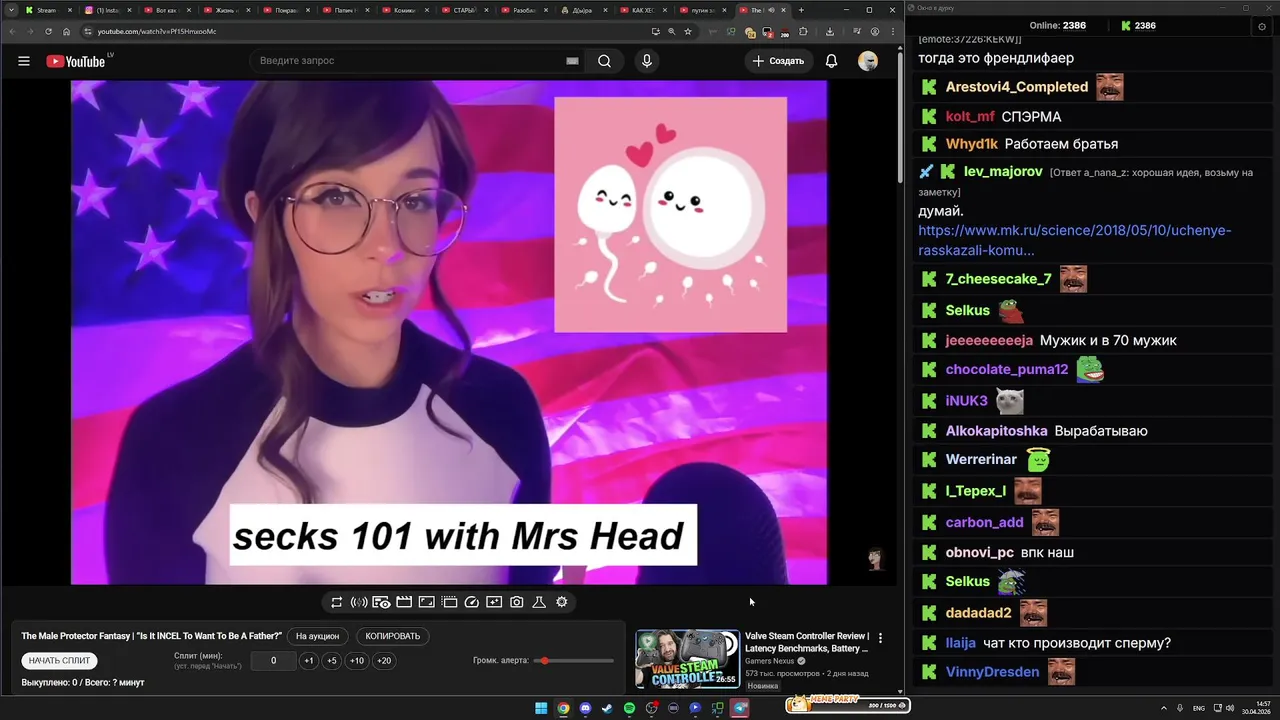Viewport: 1280px width, 720px height.
Task: Open YouTube notifications bell
Action: click(x=831, y=61)
